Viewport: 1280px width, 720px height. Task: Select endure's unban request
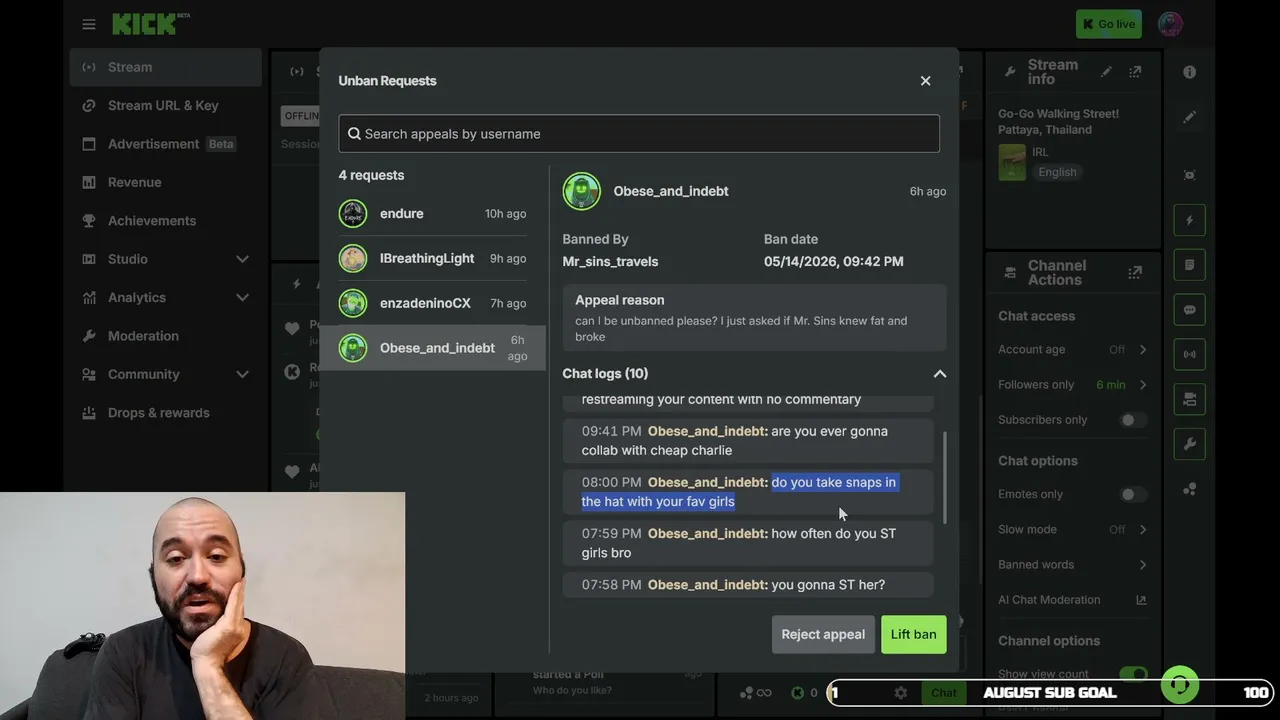tap(432, 213)
